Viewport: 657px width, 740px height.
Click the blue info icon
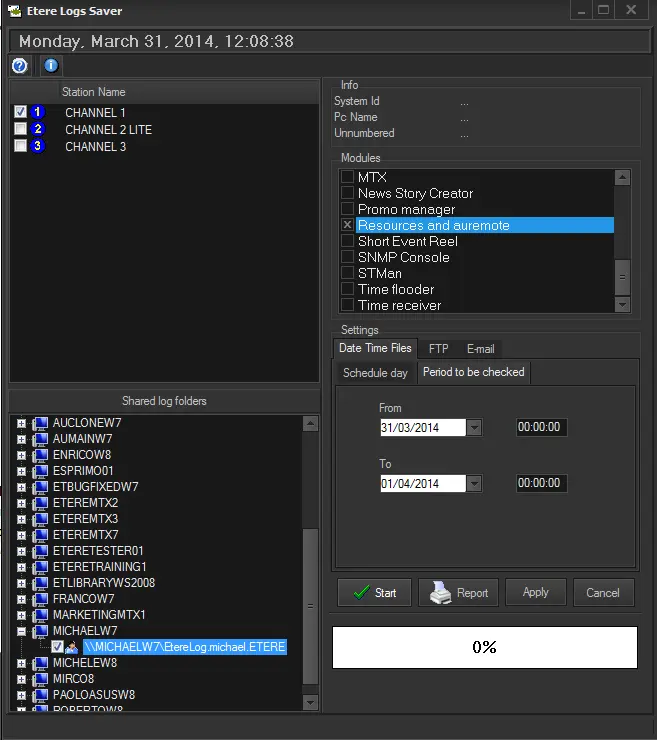point(50,66)
